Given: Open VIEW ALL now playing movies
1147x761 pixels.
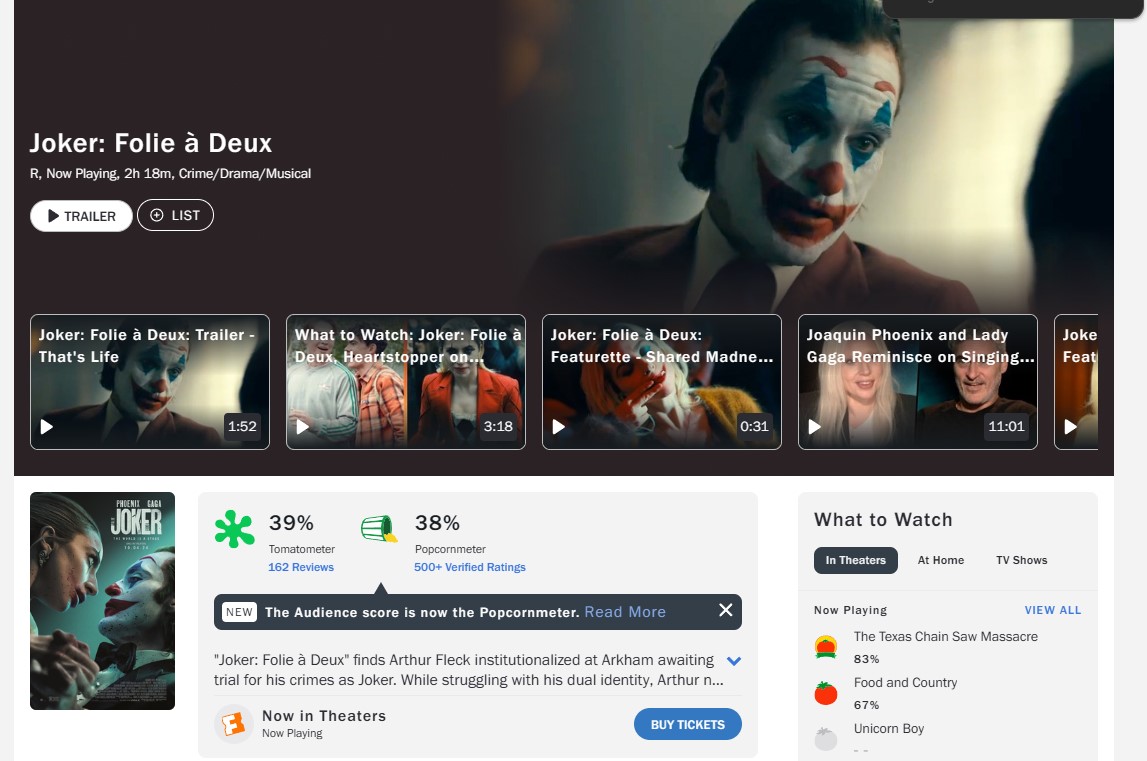Looking at the screenshot, I should coord(1053,610).
